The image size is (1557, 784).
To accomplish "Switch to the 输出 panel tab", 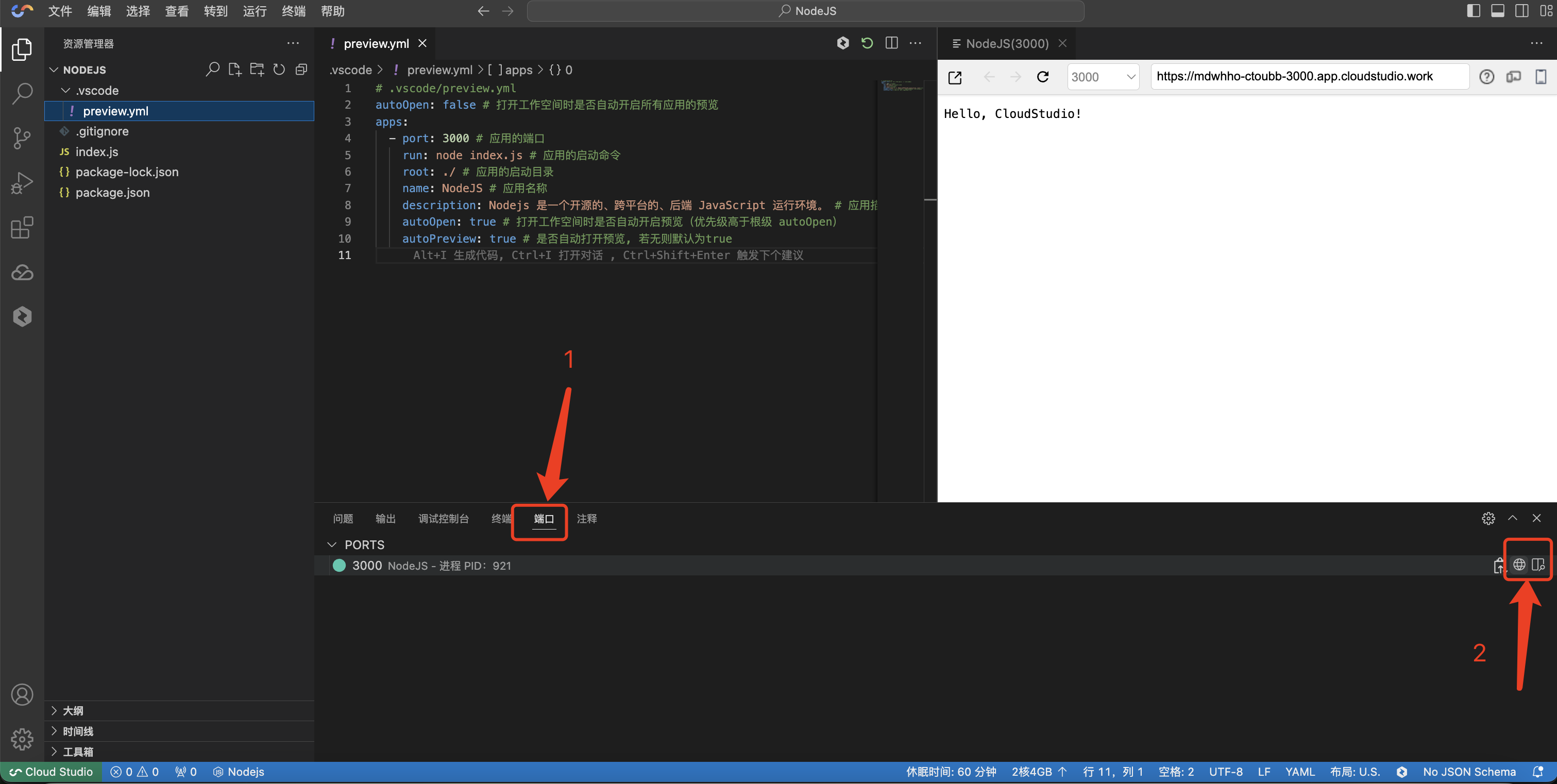I will pyautogui.click(x=385, y=519).
